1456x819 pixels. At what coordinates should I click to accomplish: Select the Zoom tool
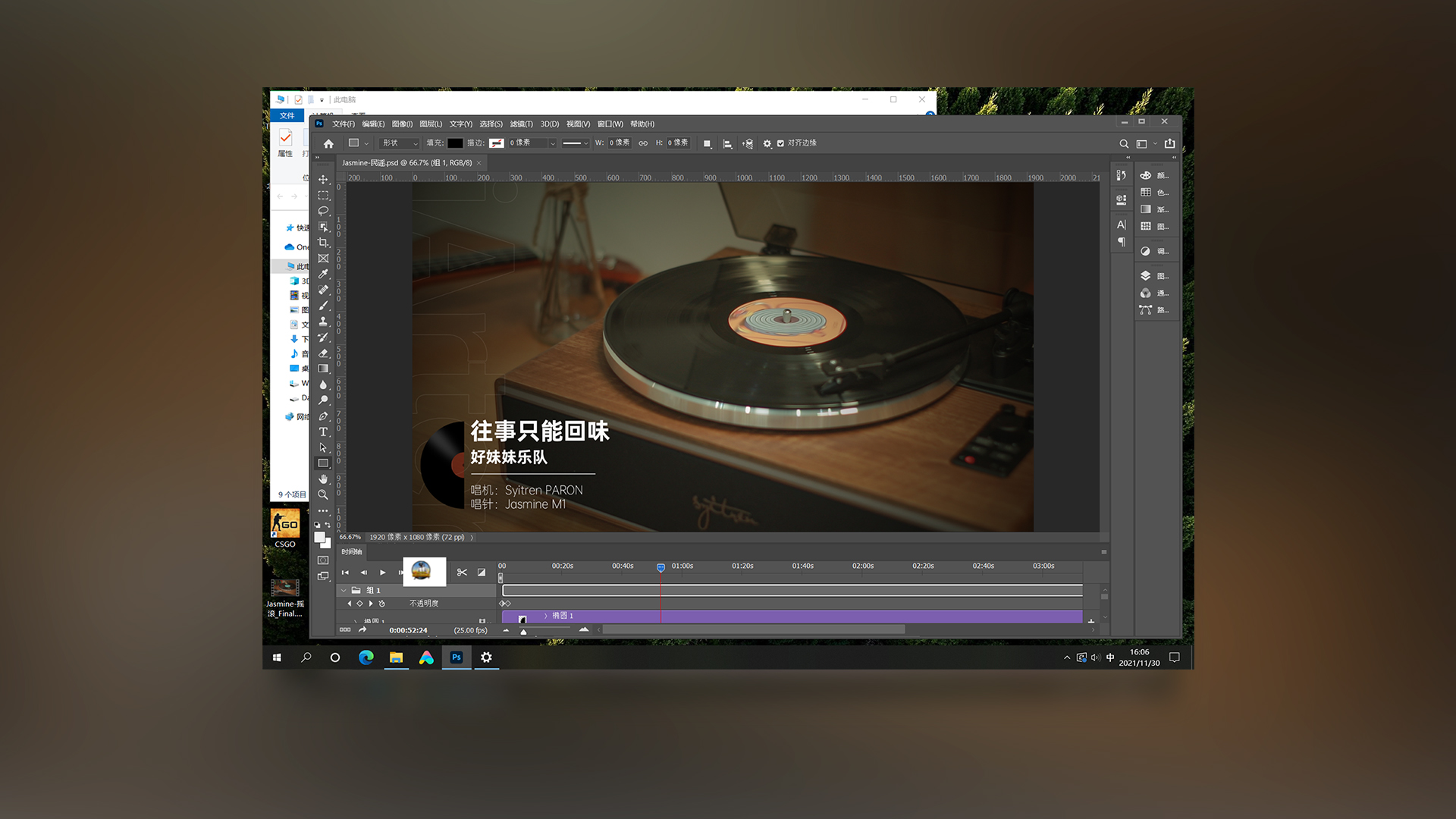323,494
